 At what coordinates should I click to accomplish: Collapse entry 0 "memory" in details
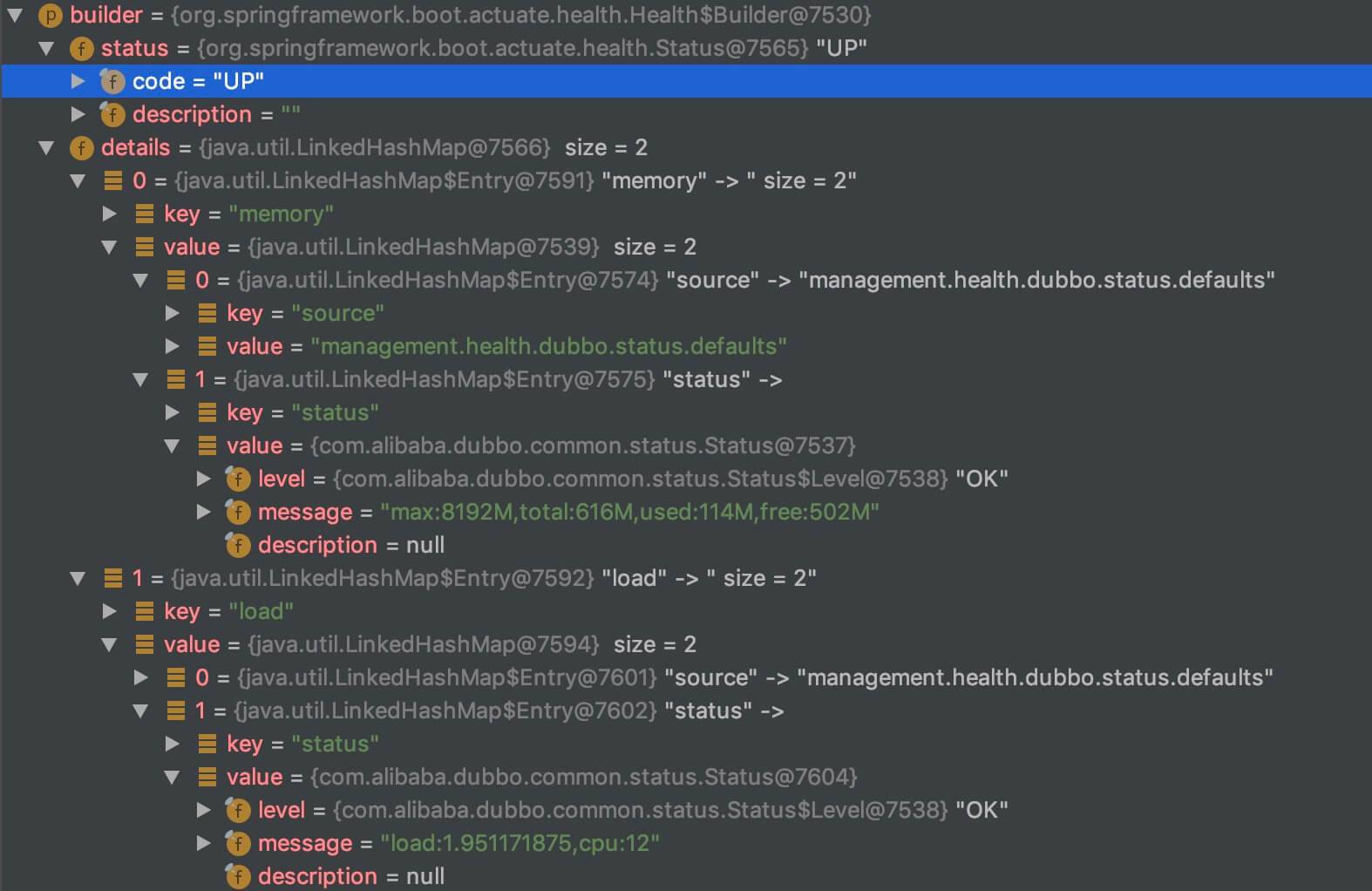click(x=78, y=180)
